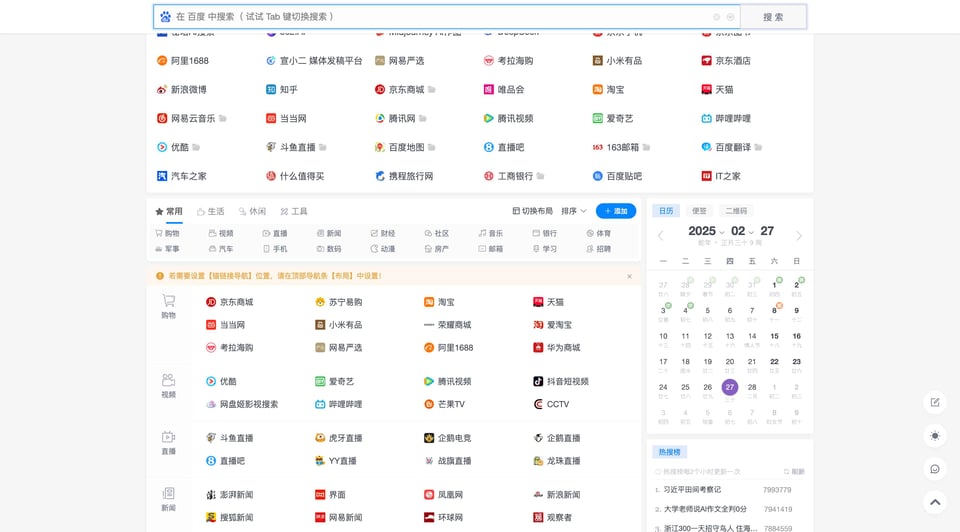Open the chat feedback floating icon
The width and height of the screenshot is (960, 532).
pyautogui.click(x=935, y=469)
